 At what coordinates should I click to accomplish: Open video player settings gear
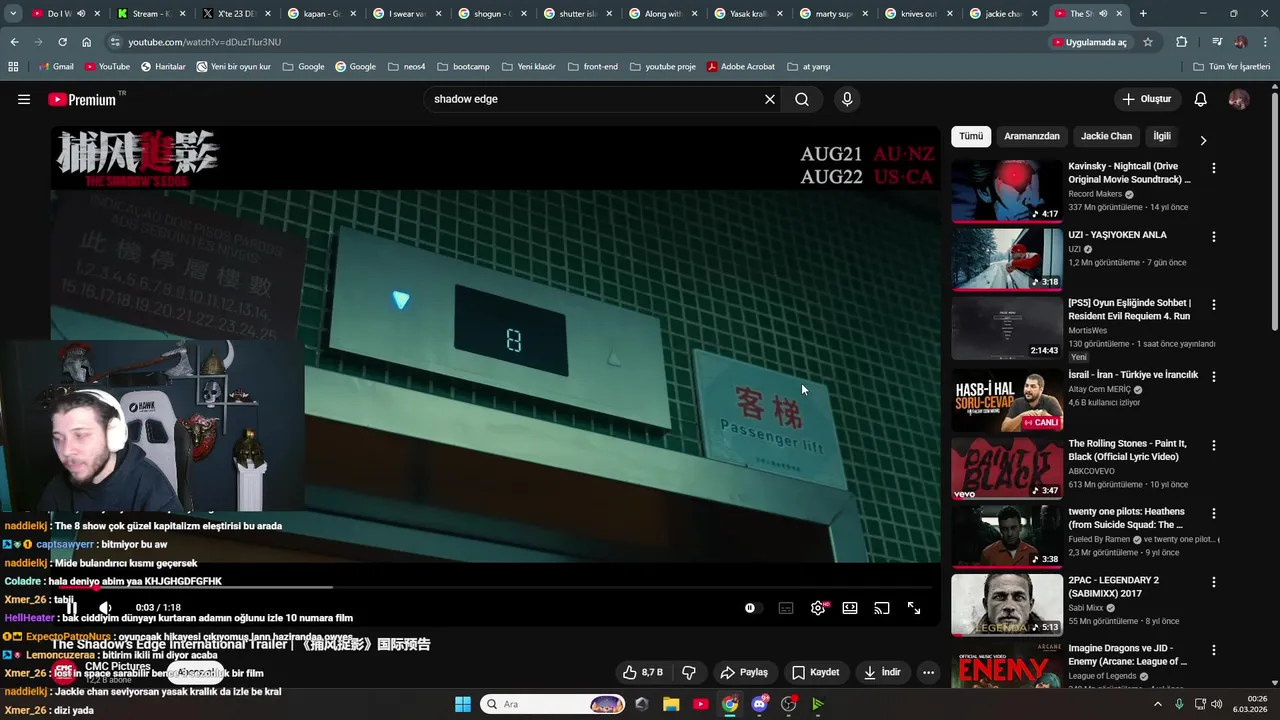pyautogui.click(x=818, y=608)
